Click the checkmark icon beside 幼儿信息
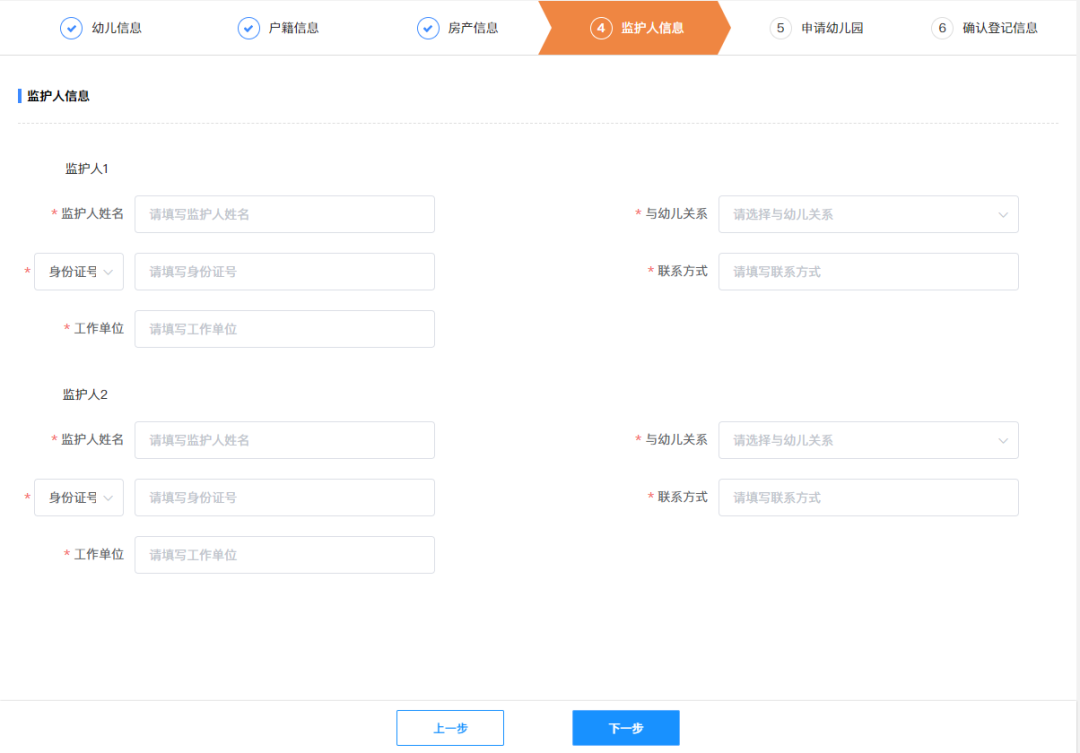This screenshot has width=1080, height=753. (x=71, y=28)
